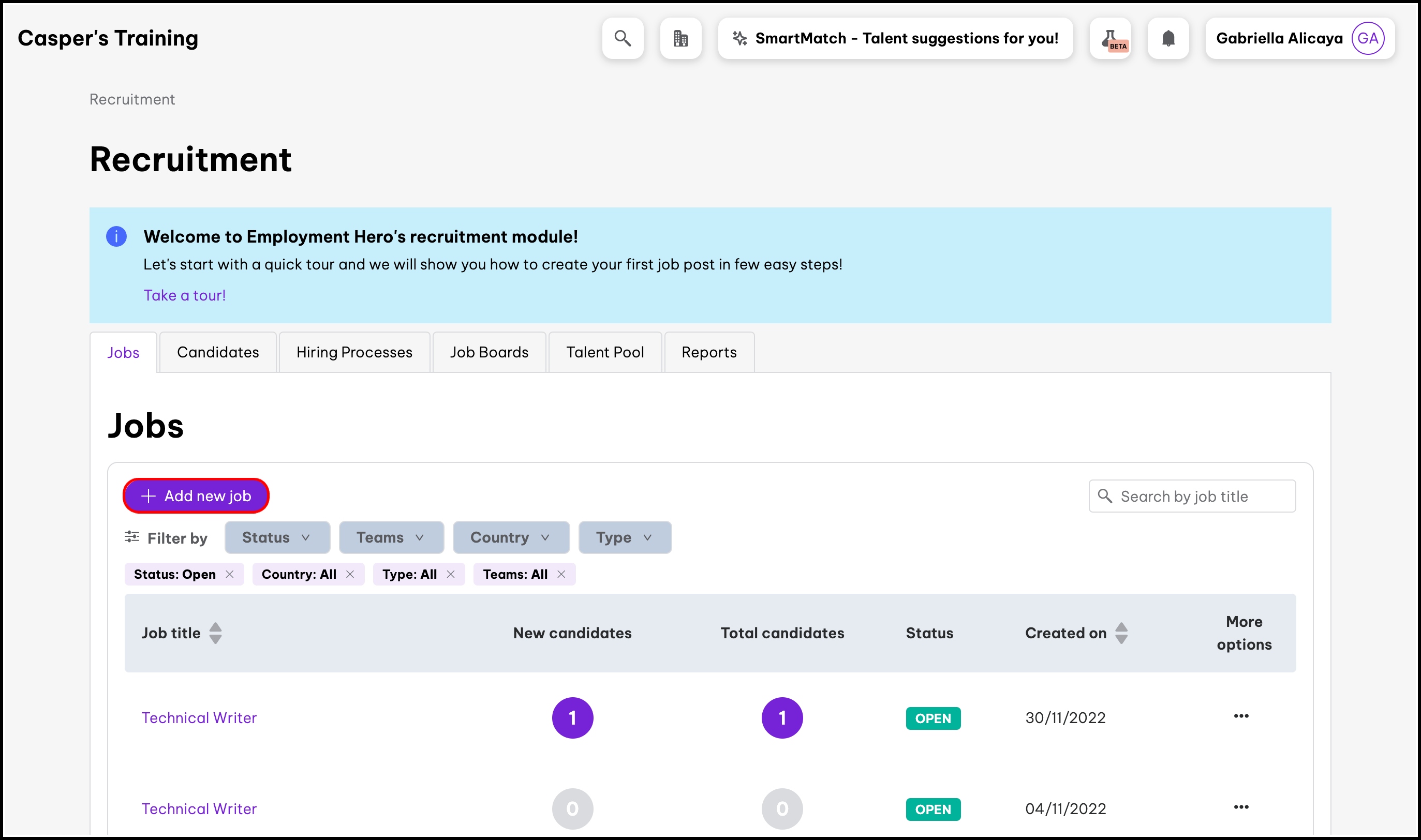Open the organisation building icon
The width and height of the screenshot is (1421, 840).
tap(680, 38)
